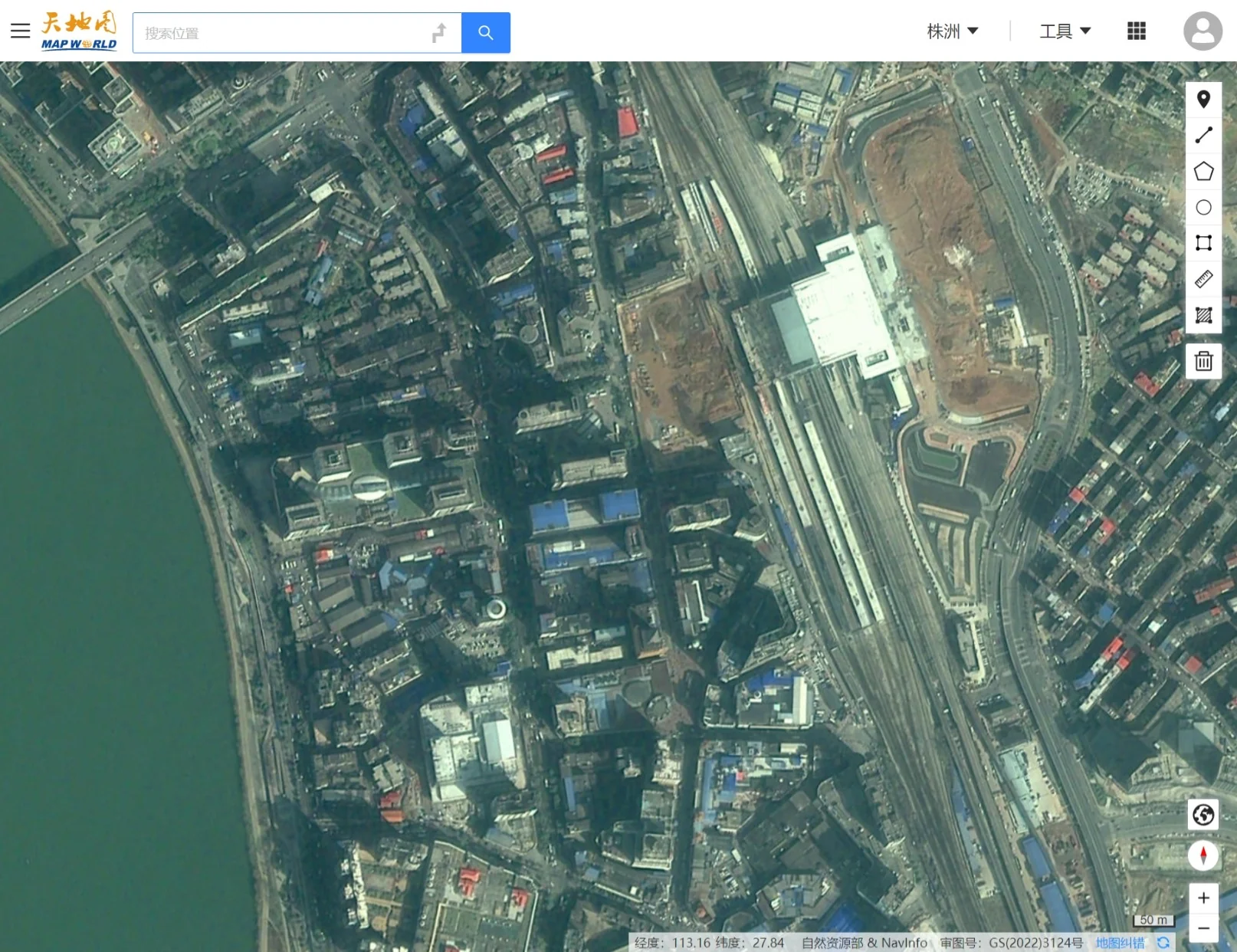Open the 工具 tools dropdown

point(1065,31)
